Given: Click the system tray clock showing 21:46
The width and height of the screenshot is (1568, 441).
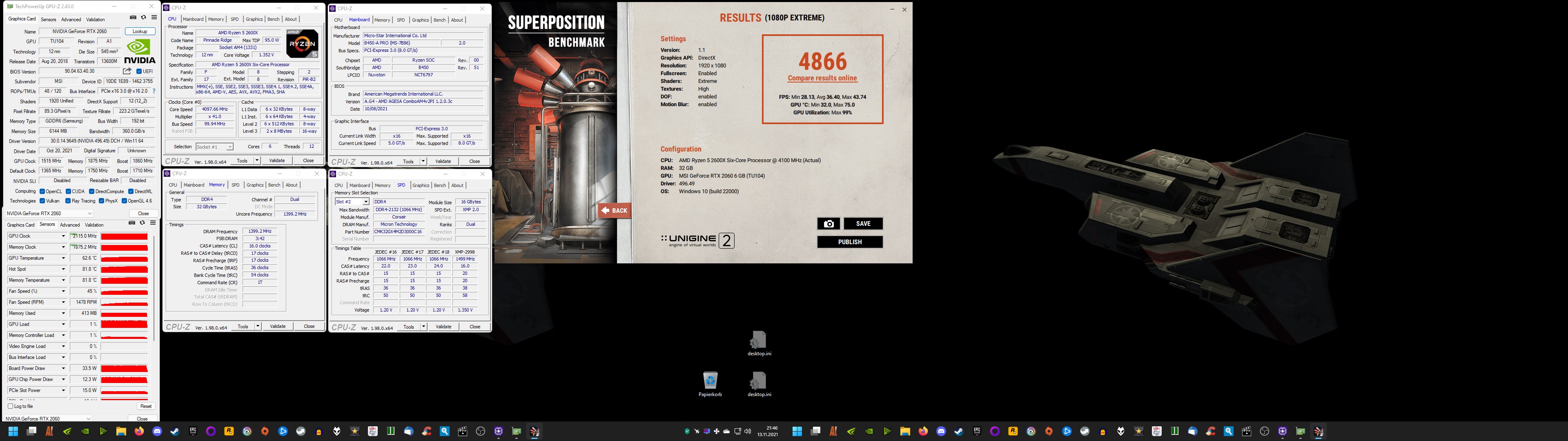Looking at the screenshot, I should tap(768, 431).
